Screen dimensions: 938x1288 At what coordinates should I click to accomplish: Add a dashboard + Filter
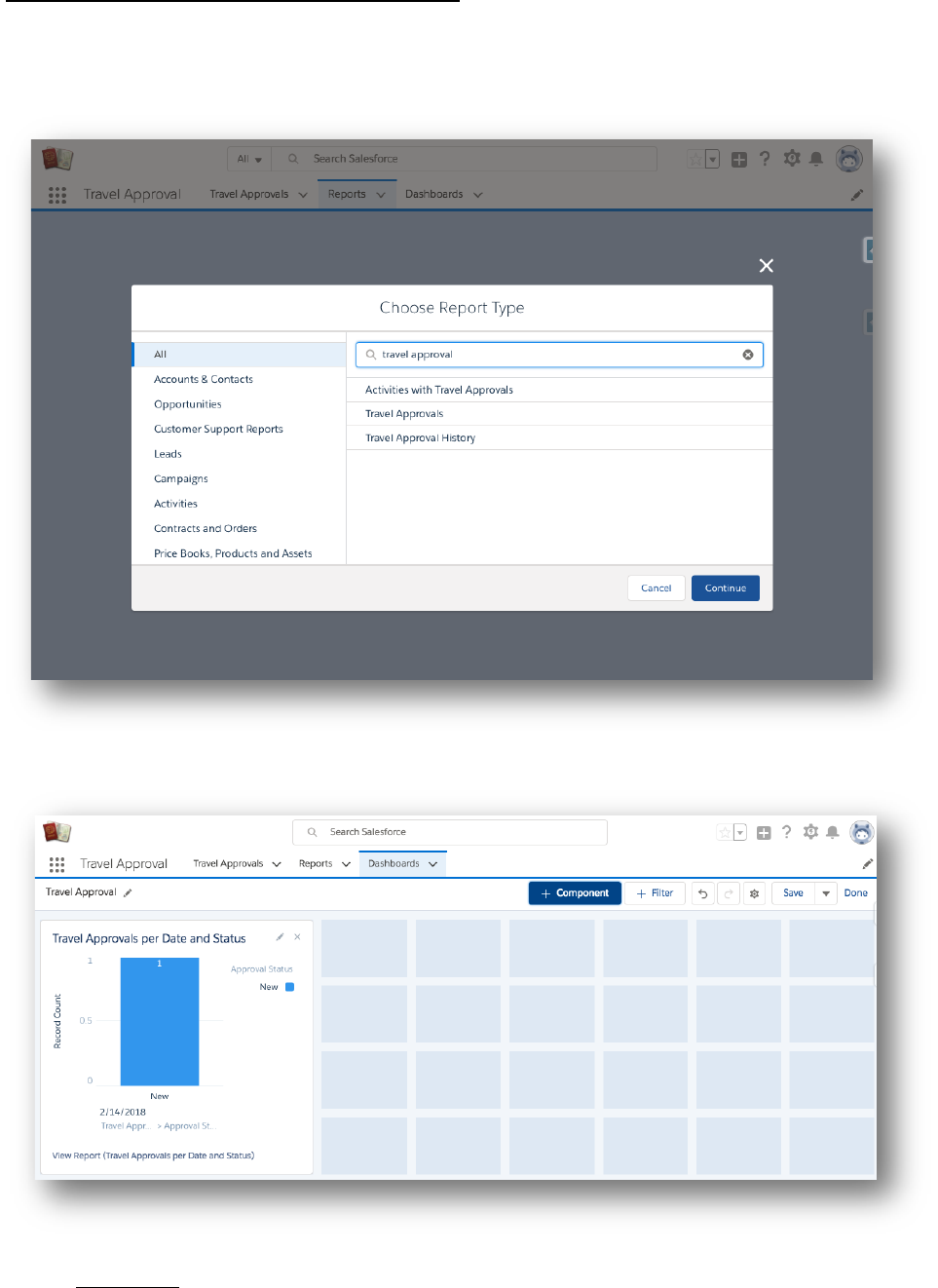click(656, 893)
